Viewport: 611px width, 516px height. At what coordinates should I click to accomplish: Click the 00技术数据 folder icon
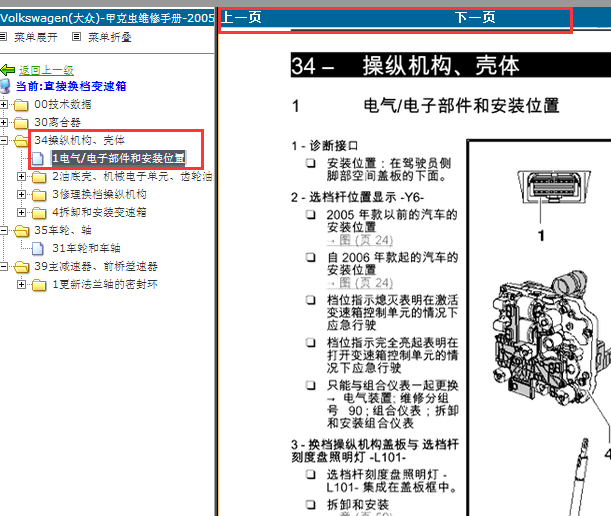(21, 105)
